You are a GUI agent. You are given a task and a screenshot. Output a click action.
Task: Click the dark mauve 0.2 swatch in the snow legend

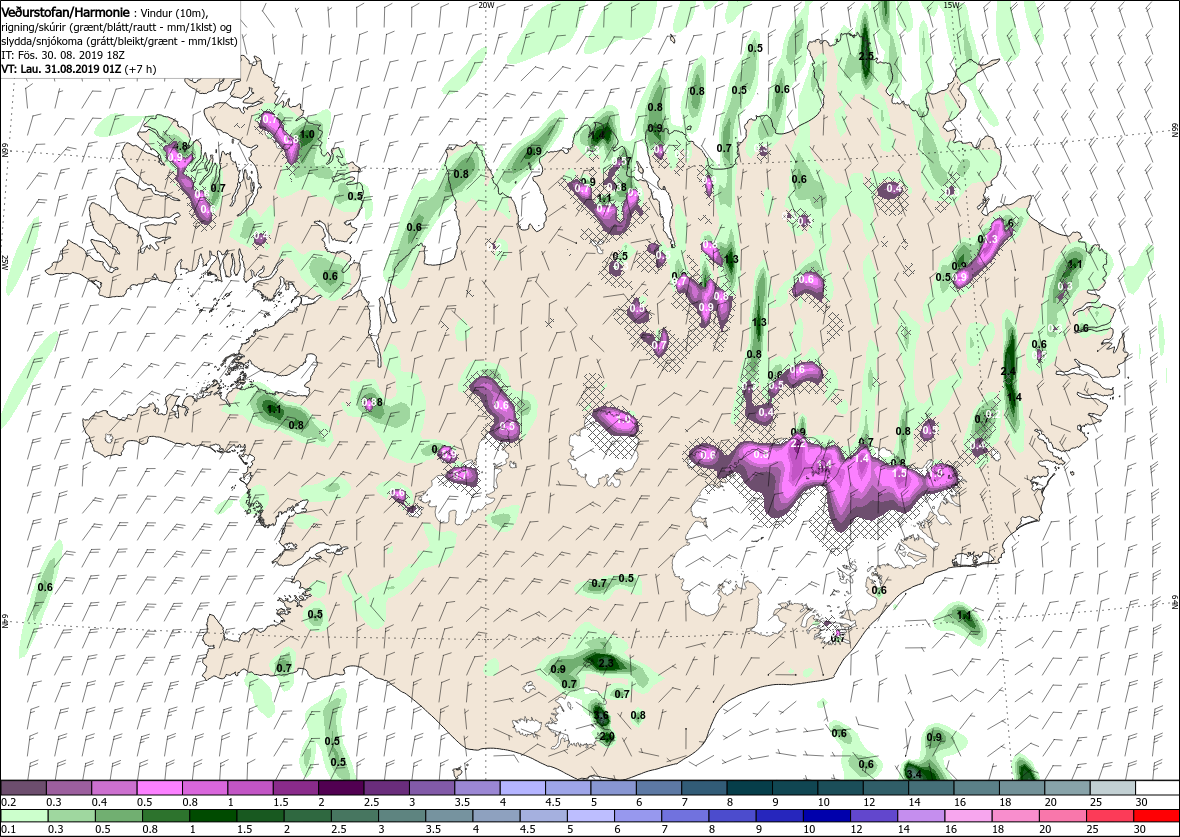pyautogui.click(x=23, y=788)
